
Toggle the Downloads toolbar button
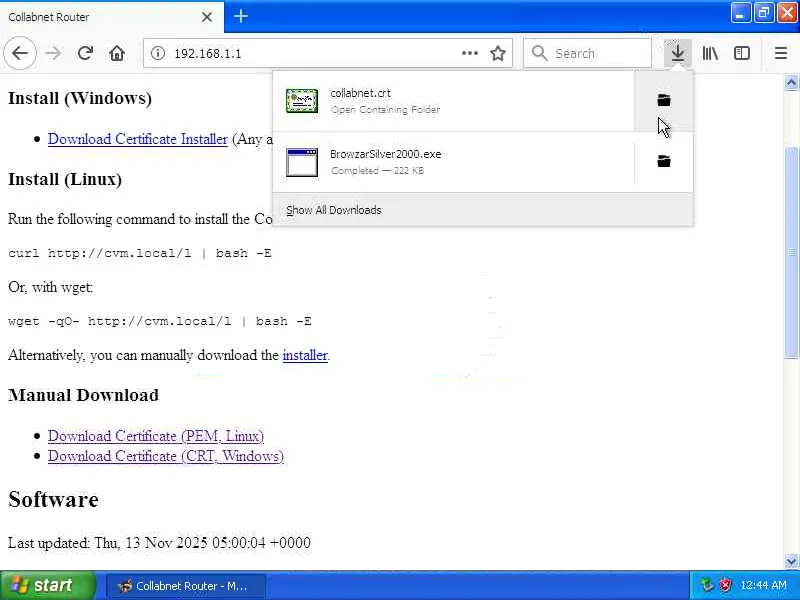(x=678, y=53)
